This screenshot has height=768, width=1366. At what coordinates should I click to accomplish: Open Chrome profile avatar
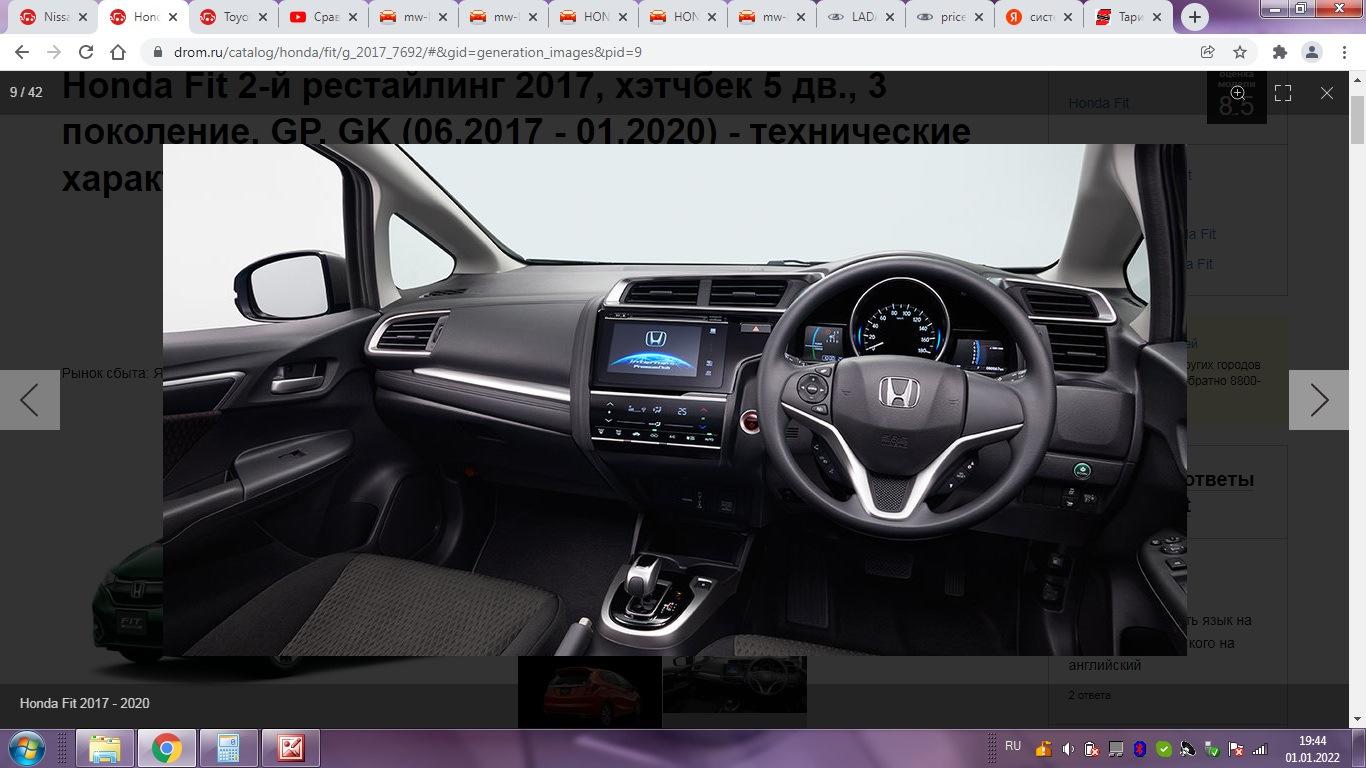[x=1311, y=52]
